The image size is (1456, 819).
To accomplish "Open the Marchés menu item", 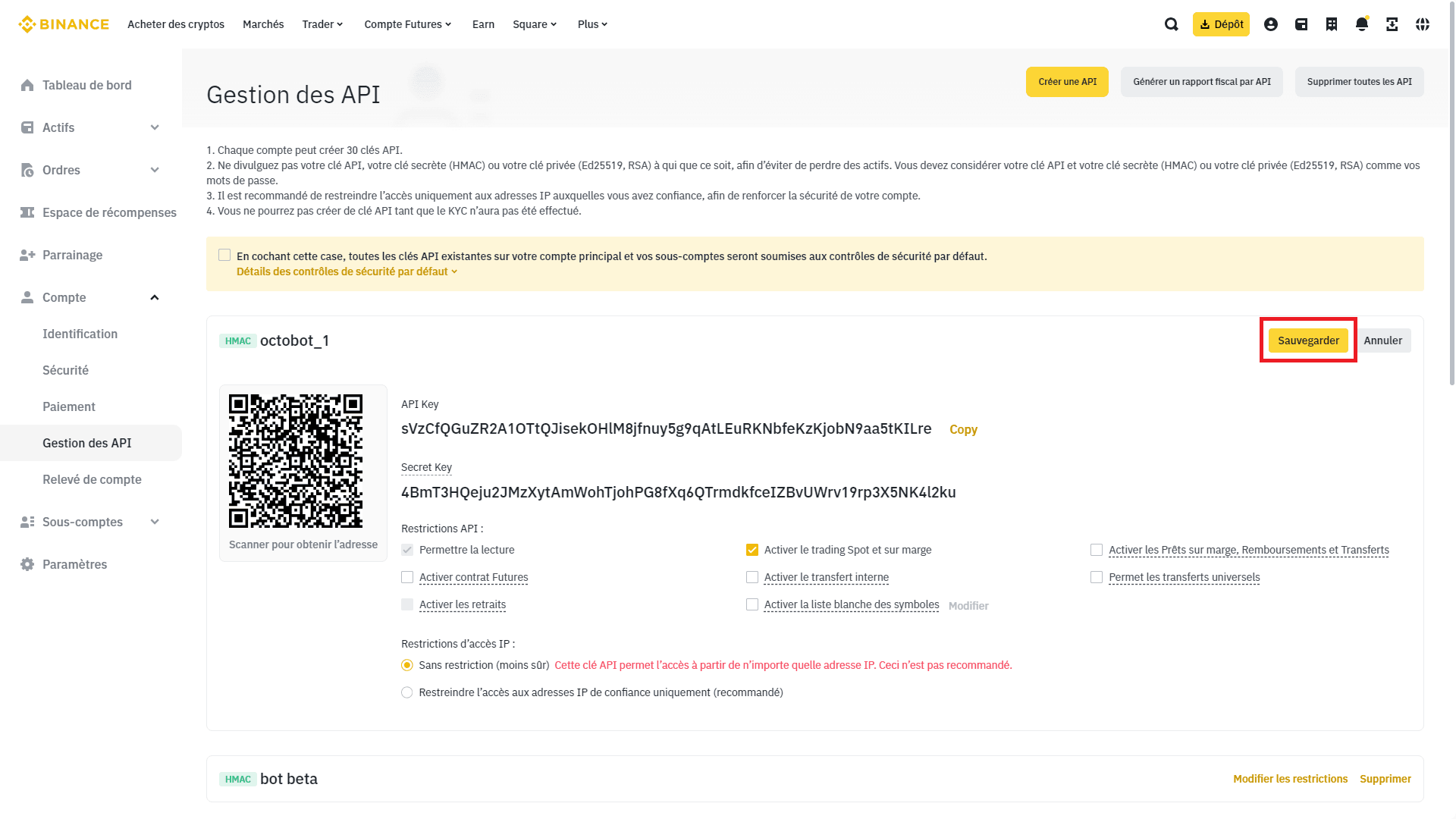I will (263, 24).
